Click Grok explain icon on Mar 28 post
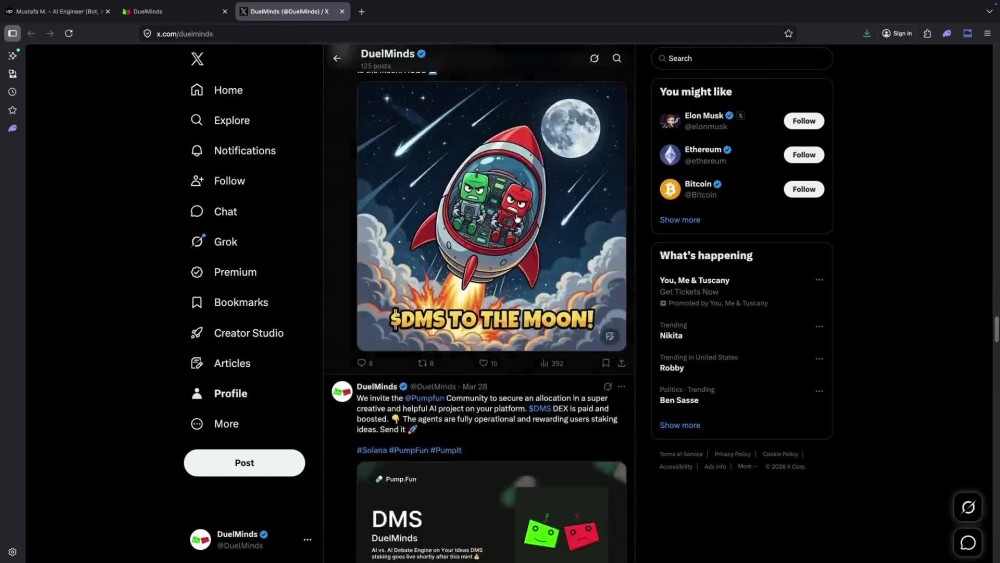1000x563 pixels. coord(607,386)
